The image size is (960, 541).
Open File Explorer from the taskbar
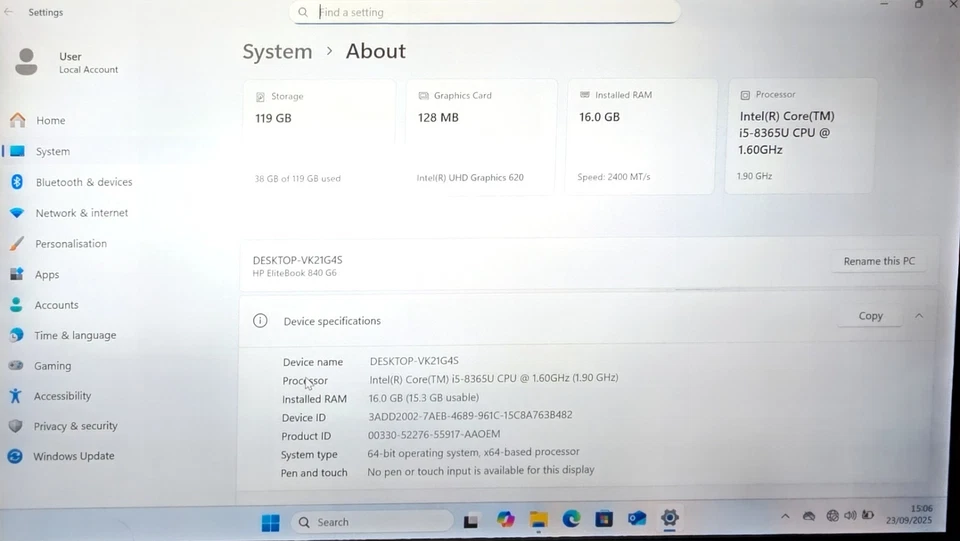click(539, 520)
